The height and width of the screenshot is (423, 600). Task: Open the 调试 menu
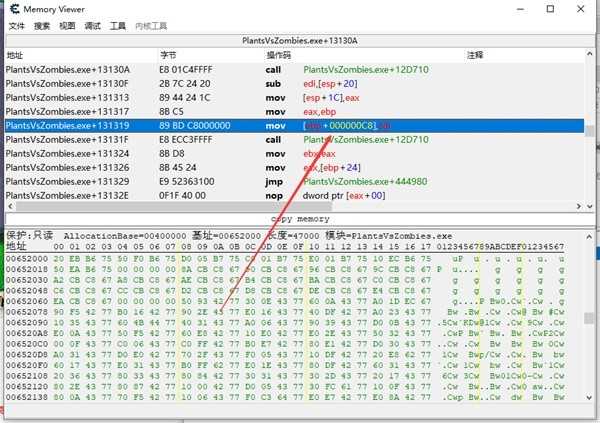pos(93,26)
